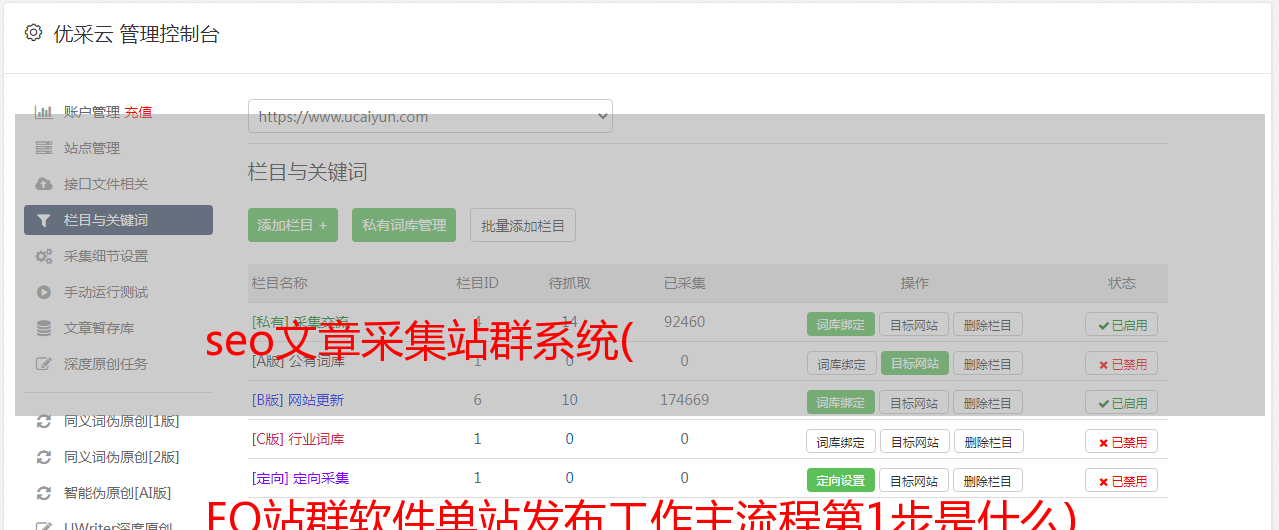Click 删除栏目 in the 行业词库 row
The width and height of the screenshot is (1279, 530).
(x=988, y=441)
